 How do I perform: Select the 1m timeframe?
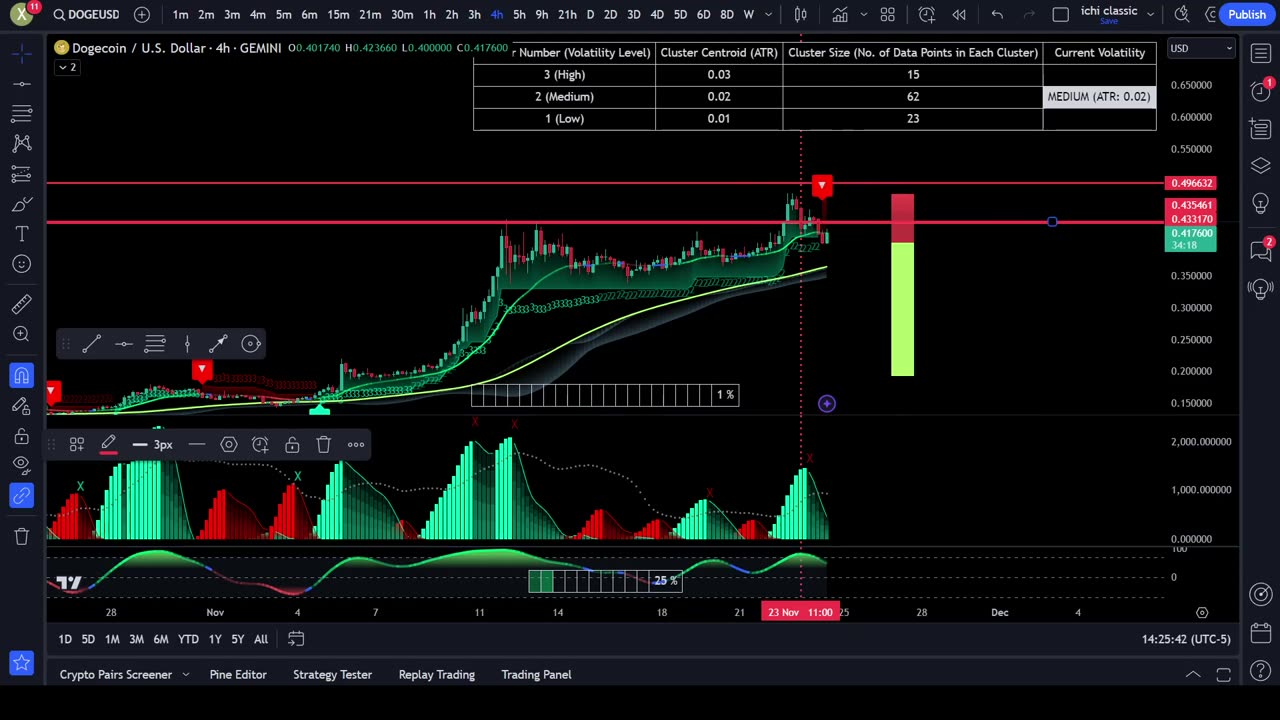click(180, 14)
